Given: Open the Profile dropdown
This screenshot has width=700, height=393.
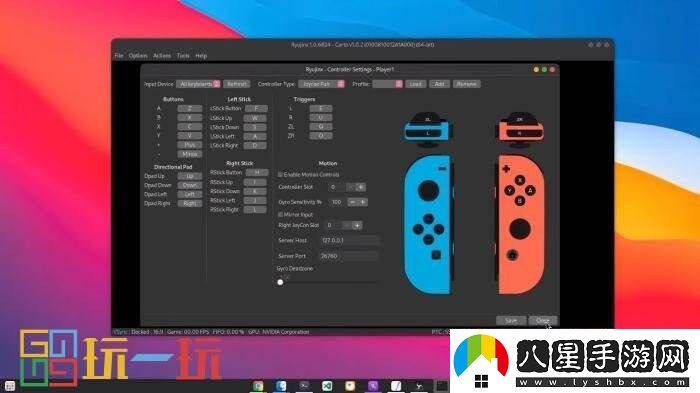Looking at the screenshot, I should coord(387,84).
